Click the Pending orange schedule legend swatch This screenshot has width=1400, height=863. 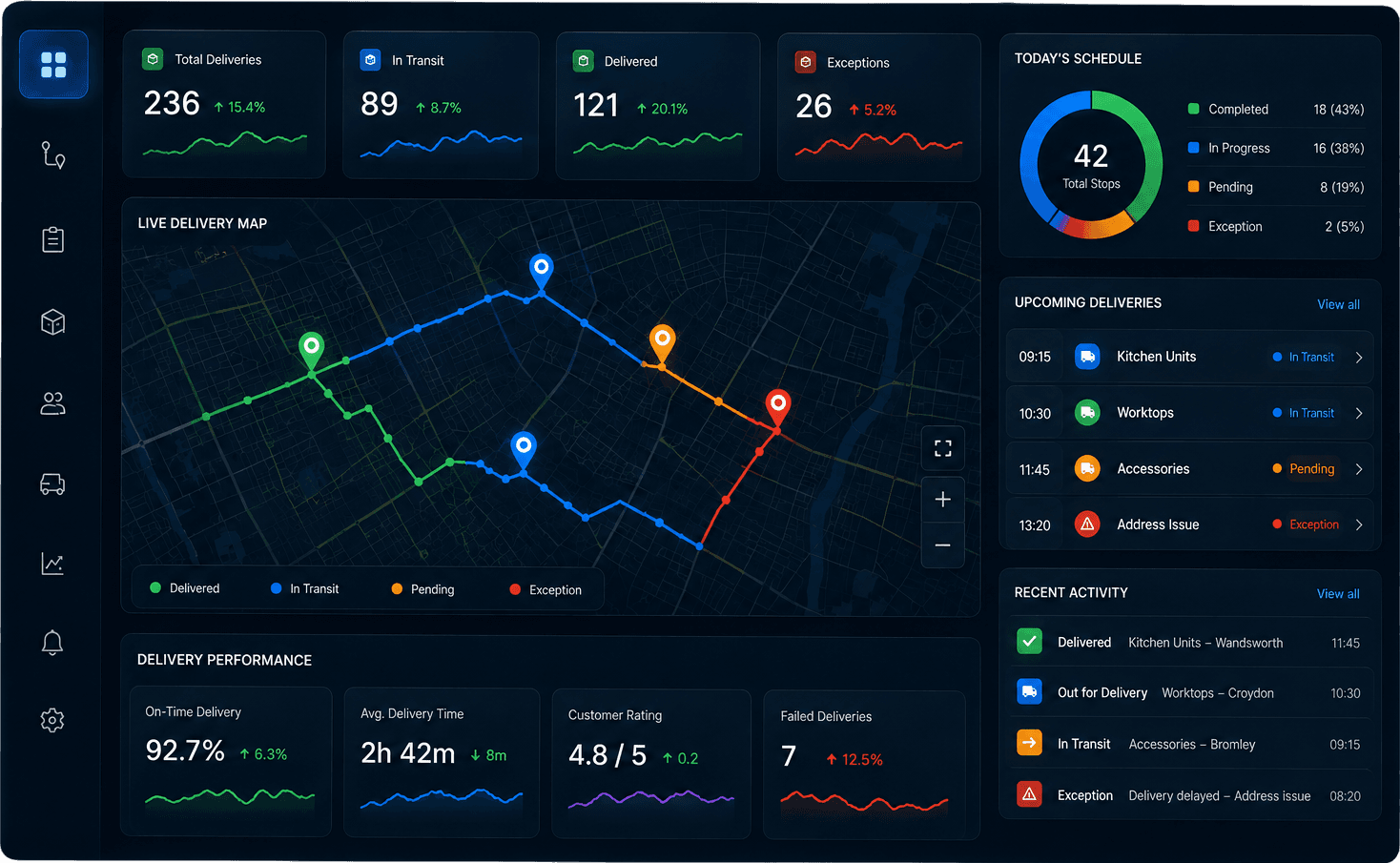pyautogui.click(x=1193, y=187)
